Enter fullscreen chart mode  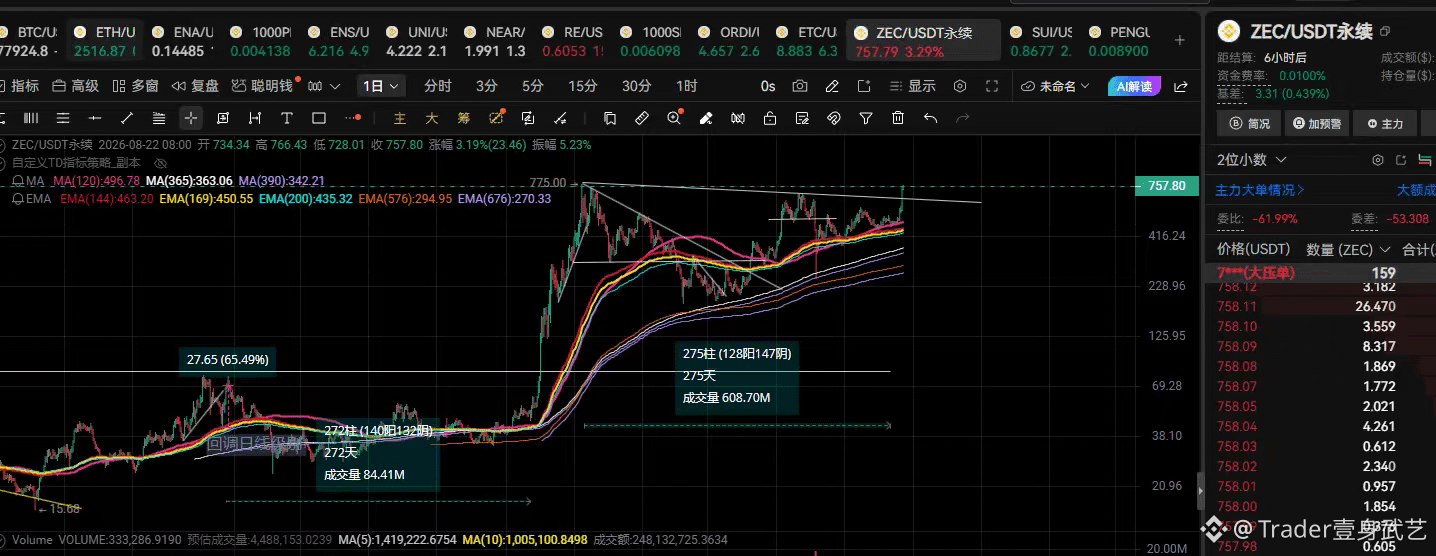(992, 87)
